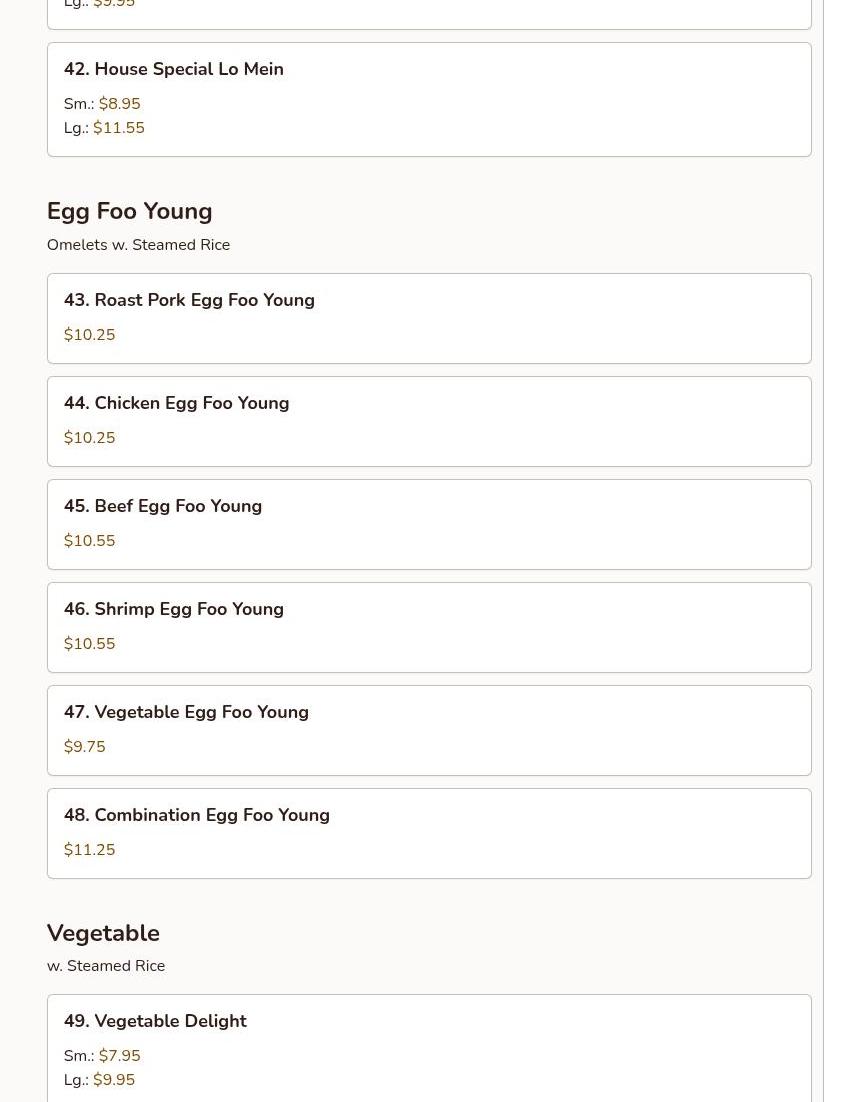Click the Beef Egg Foo Young price
Image resolution: width=844 pixels, height=1102 pixels.
[89, 541]
